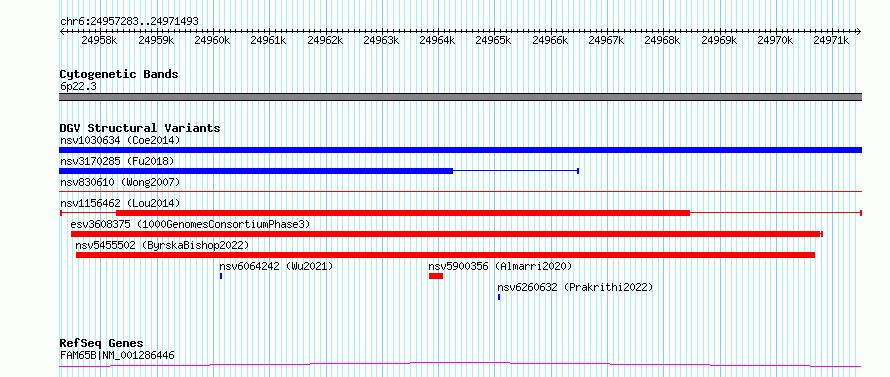Click the 24962k ruler tick label
The height and width of the screenshot is (377, 890).
pos(325,40)
